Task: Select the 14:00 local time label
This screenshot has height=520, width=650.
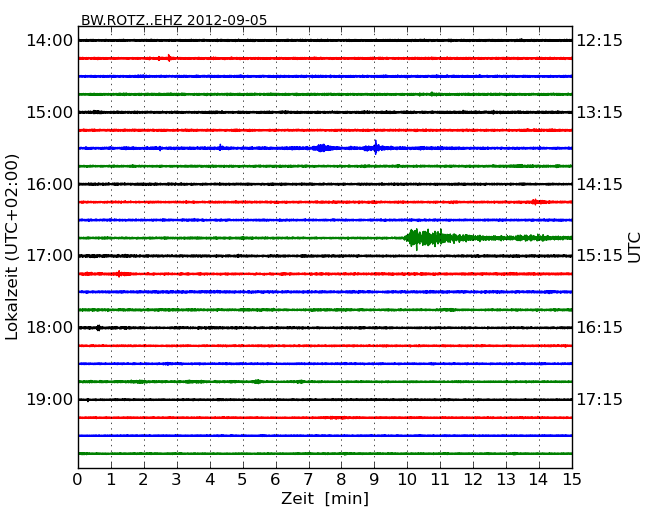Action: [50, 41]
